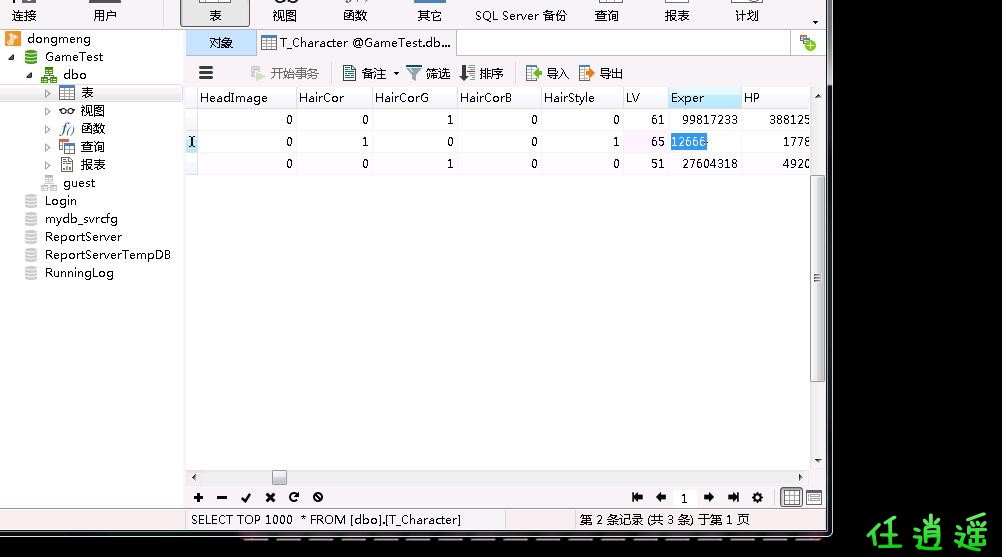
Task: Click the HairStyle column header
Action: (582, 98)
